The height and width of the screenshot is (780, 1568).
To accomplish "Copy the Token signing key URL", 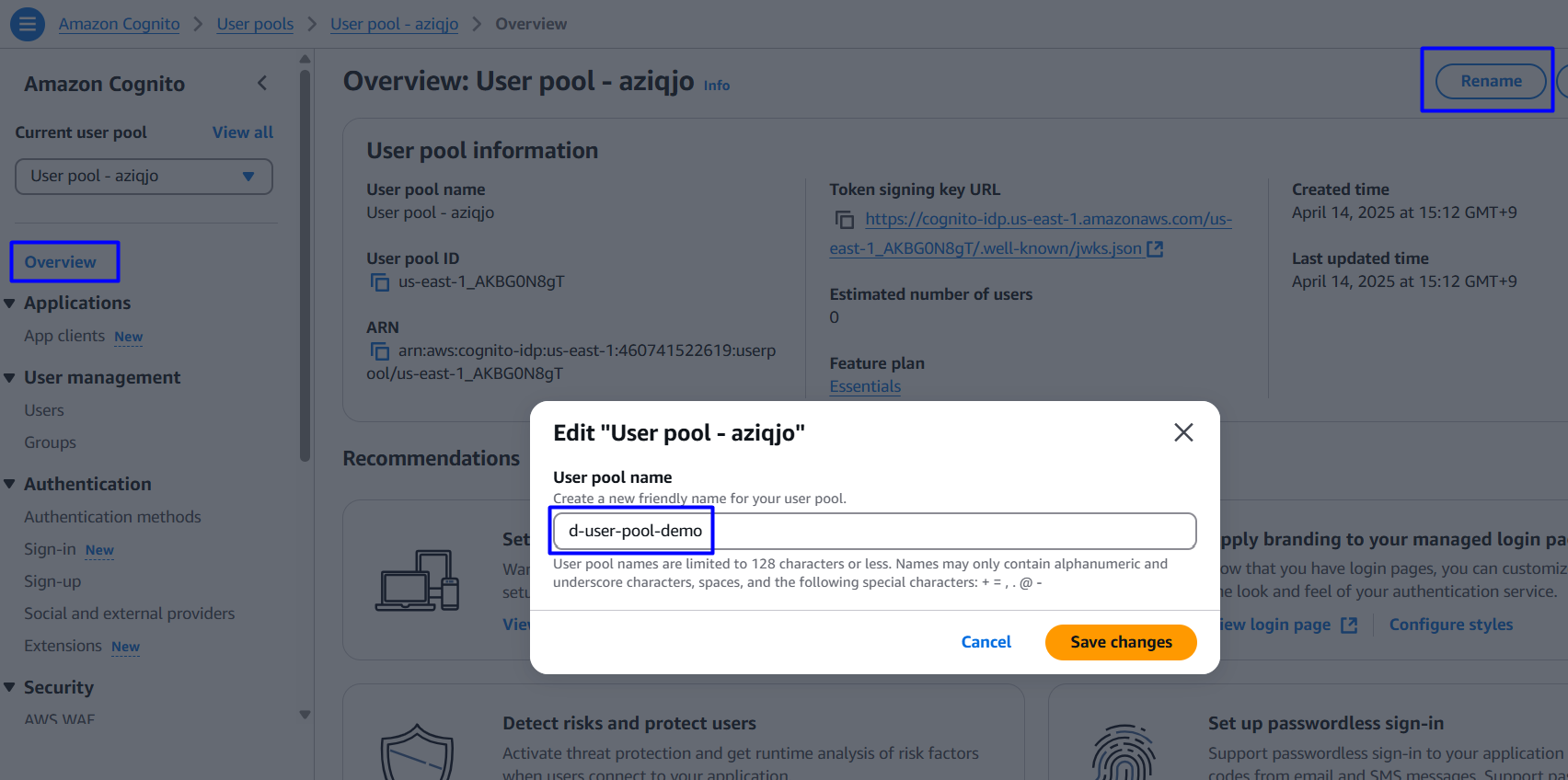I will (x=844, y=220).
